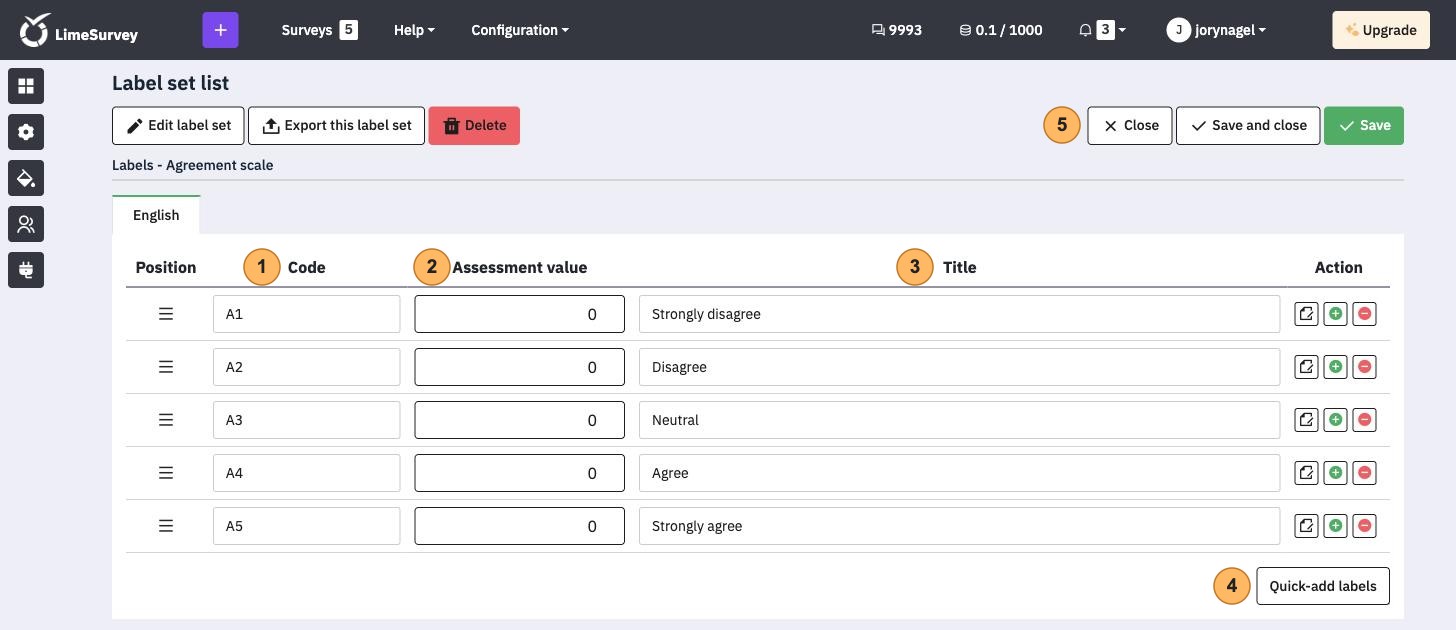Expand the Configuration menu
Image resolution: width=1456 pixels, height=630 pixels.
pos(520,30)
